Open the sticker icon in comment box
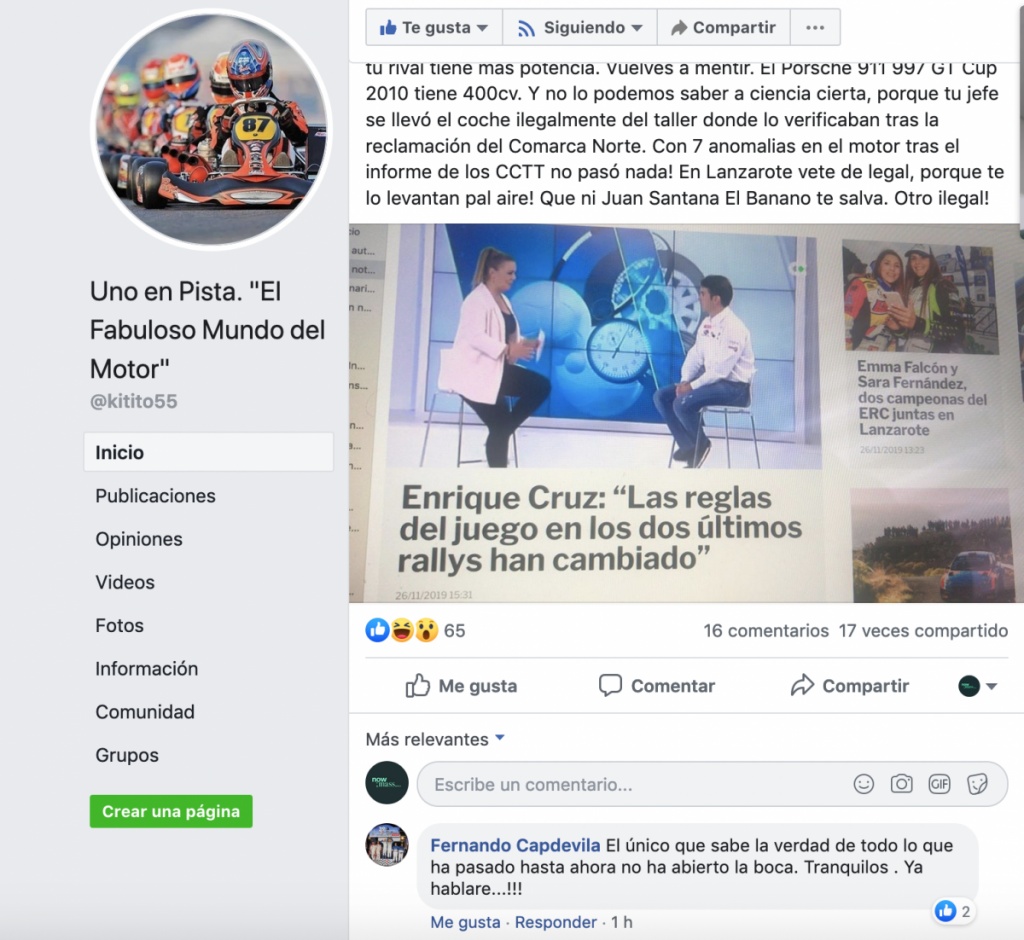The height and width of the screenshot is (940, 1024). pos(977,784)
